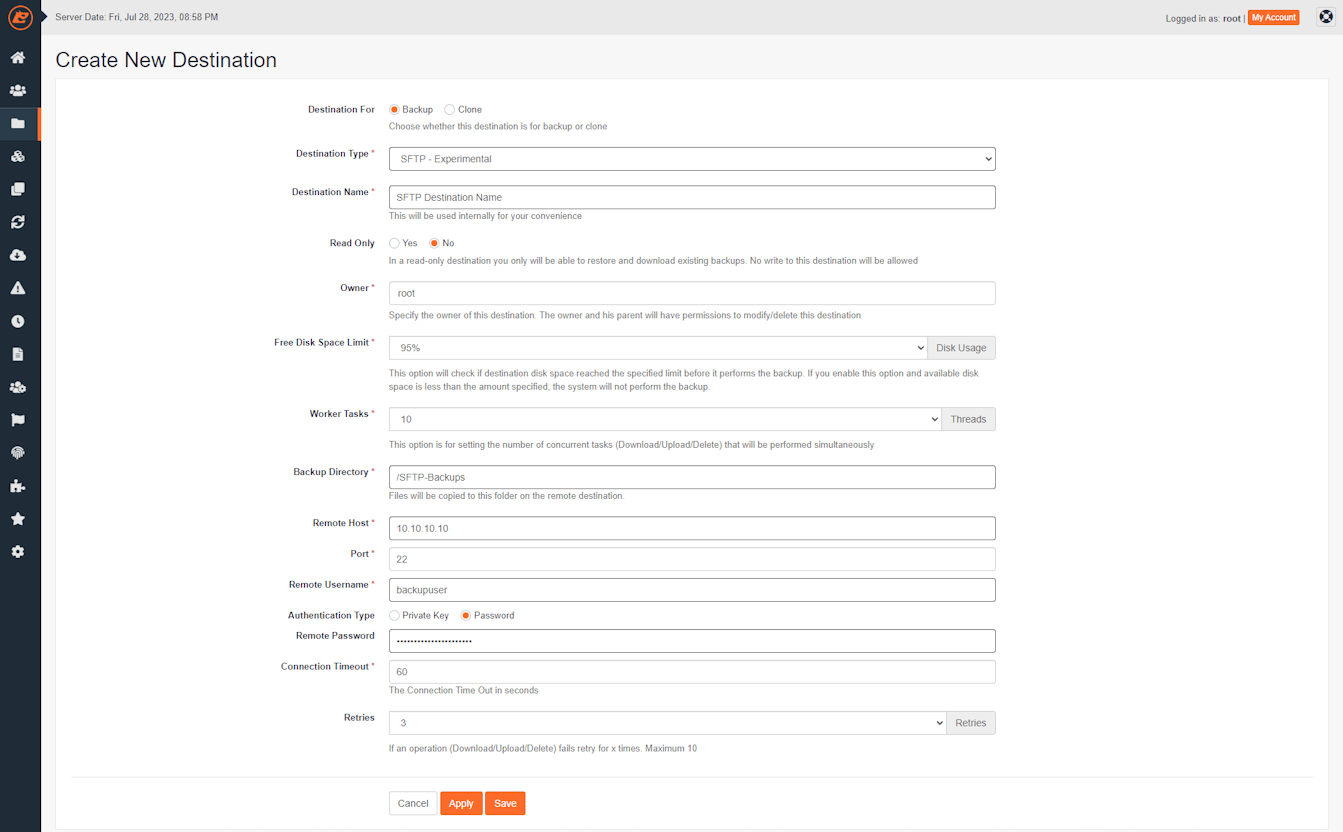Choose Password authentication type
The image size is (1343, 832).
466,615
